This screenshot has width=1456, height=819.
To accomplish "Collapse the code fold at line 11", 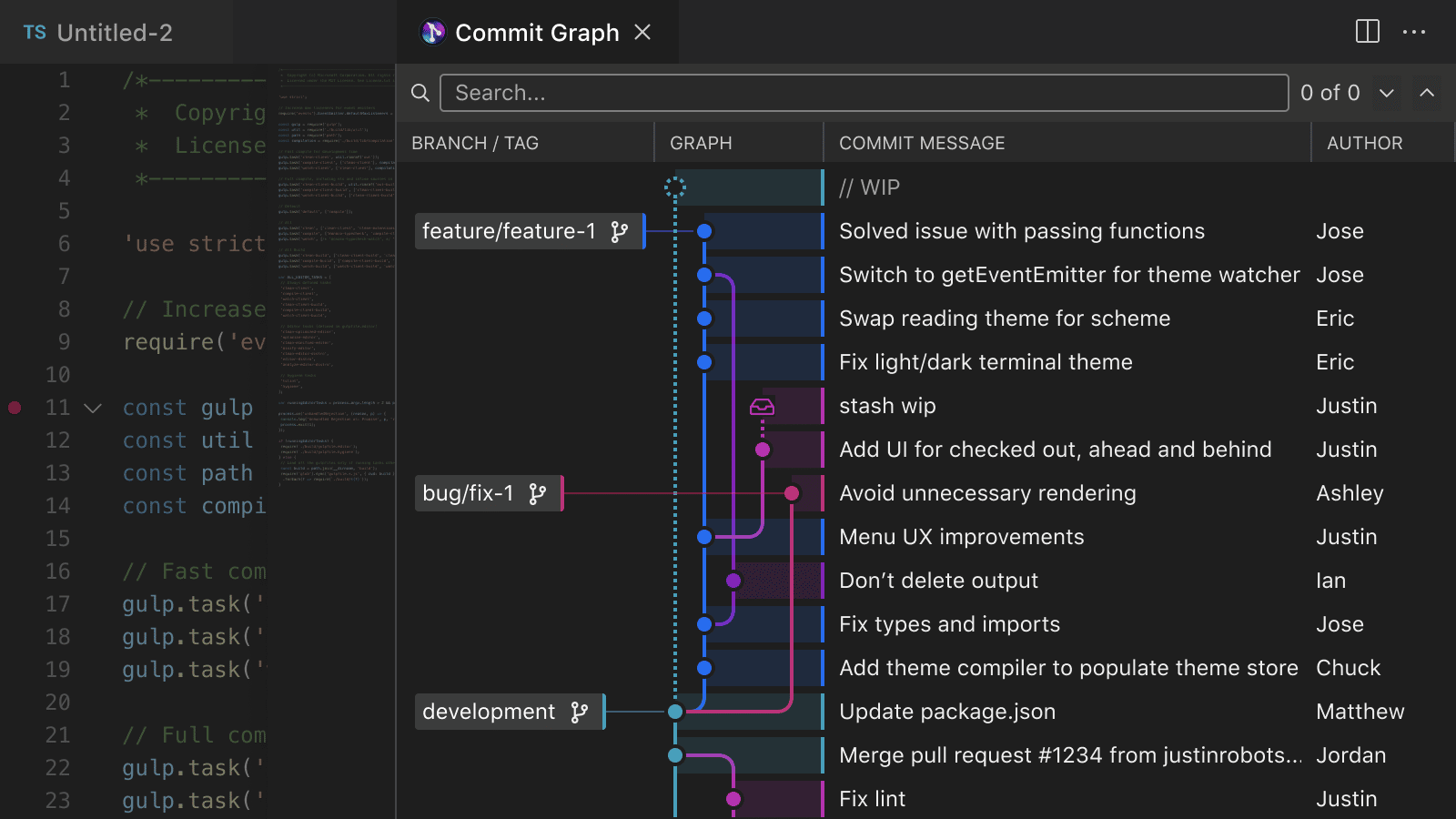I will pyautogui.click(x=93, y=408).
